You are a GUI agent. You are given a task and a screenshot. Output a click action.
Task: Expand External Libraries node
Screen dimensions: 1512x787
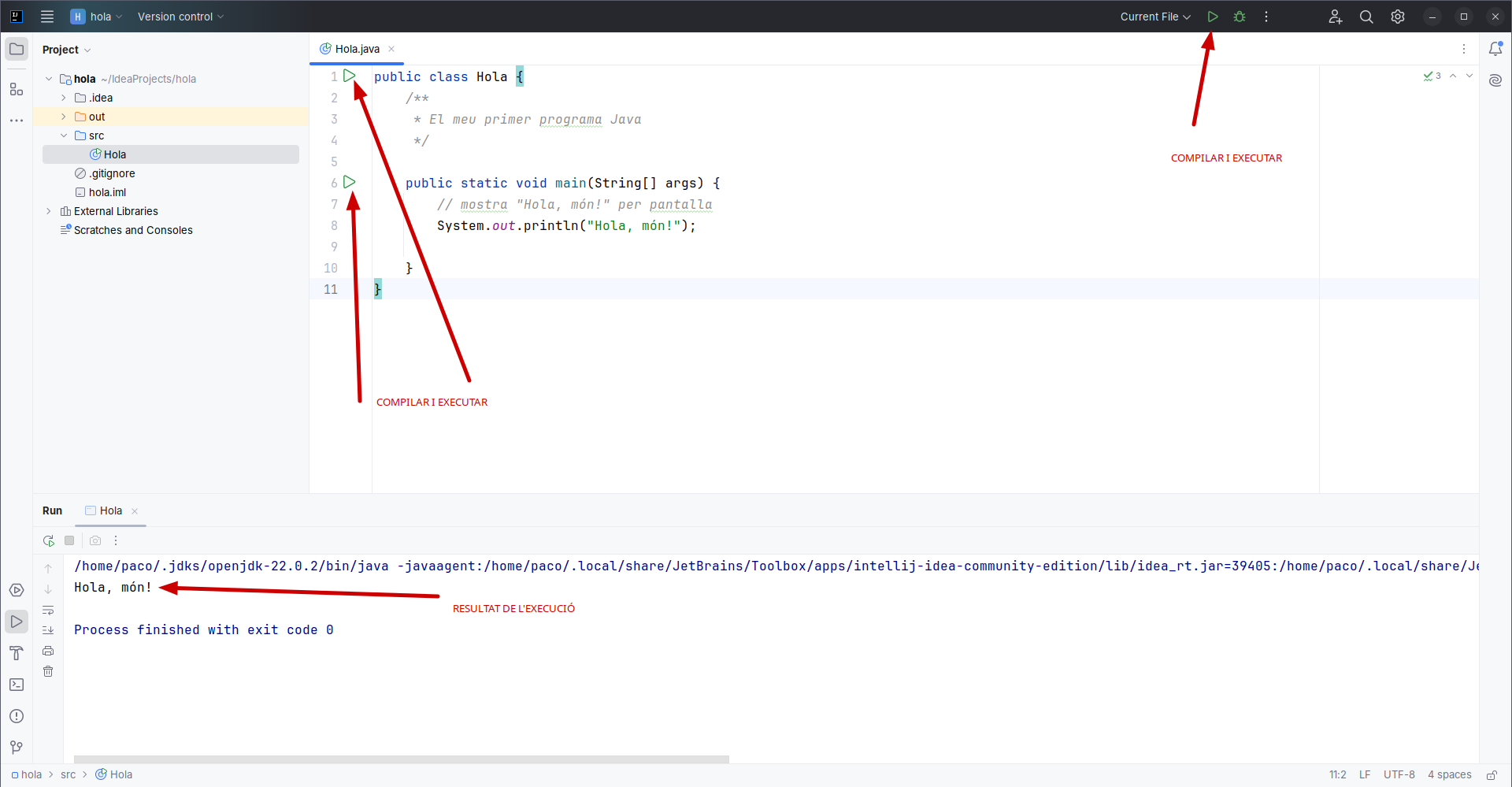pos(49,211)
